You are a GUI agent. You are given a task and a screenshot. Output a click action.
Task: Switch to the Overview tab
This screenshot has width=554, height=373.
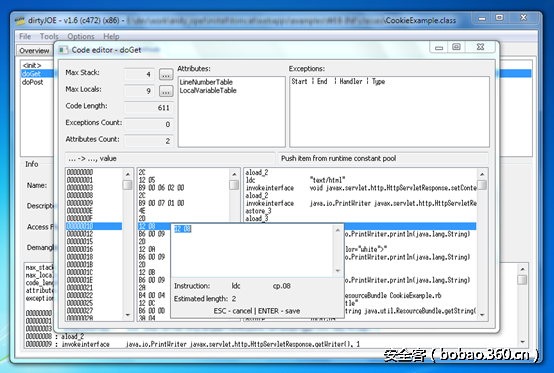tap(34, 51)
